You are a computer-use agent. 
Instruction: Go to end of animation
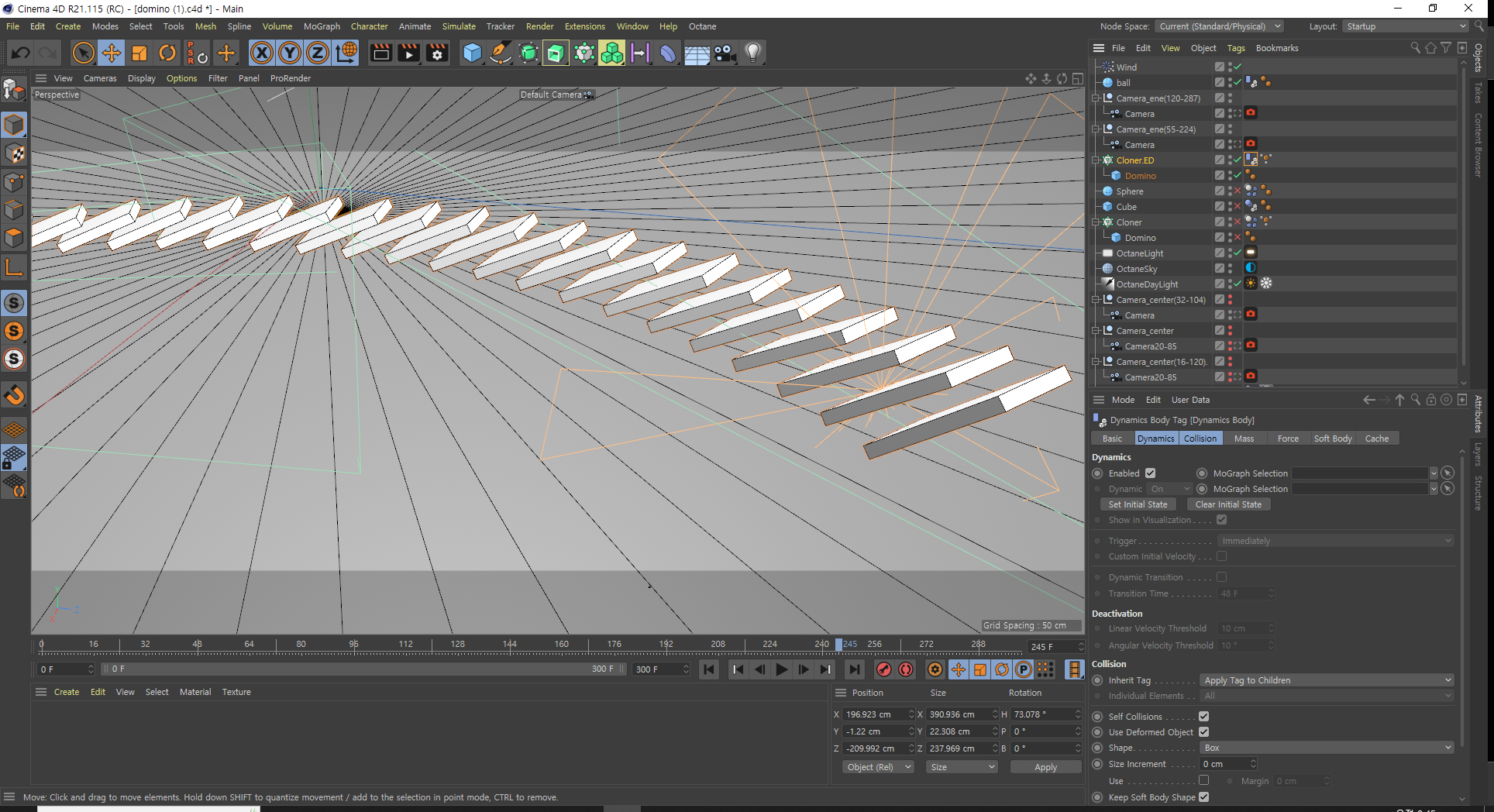pos(854,669)
